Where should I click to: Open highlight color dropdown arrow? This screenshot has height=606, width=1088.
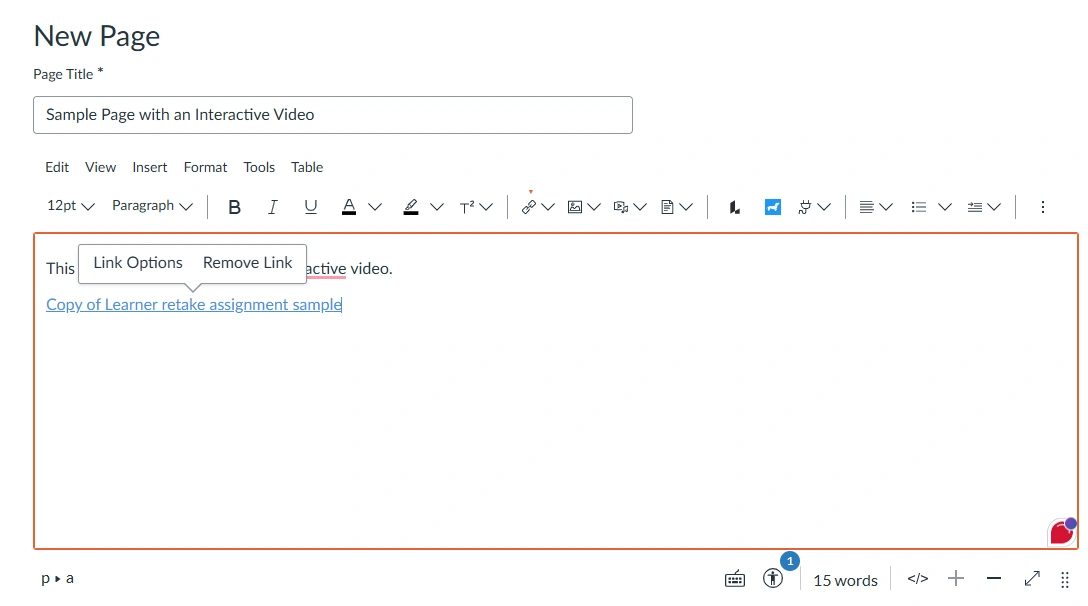point(437,207)
